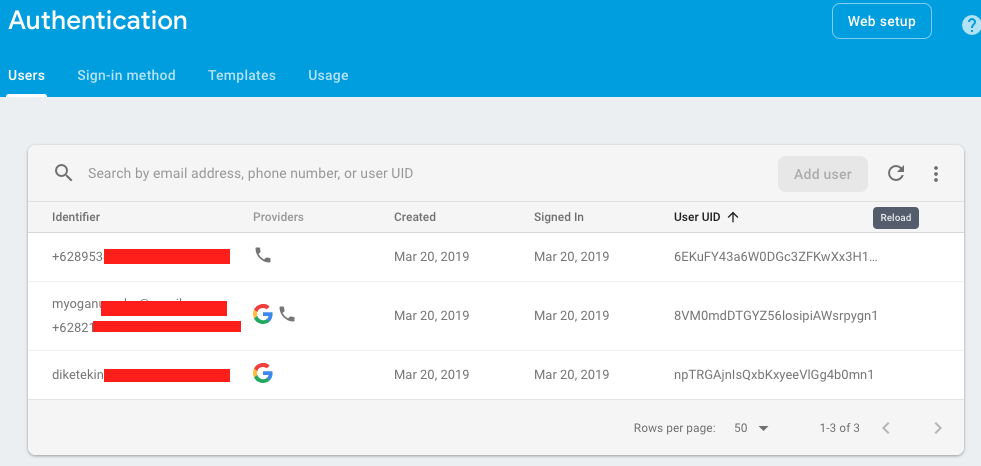
Task: Click phone icon beside Google in second row
Action: click(x=287, y=314)
